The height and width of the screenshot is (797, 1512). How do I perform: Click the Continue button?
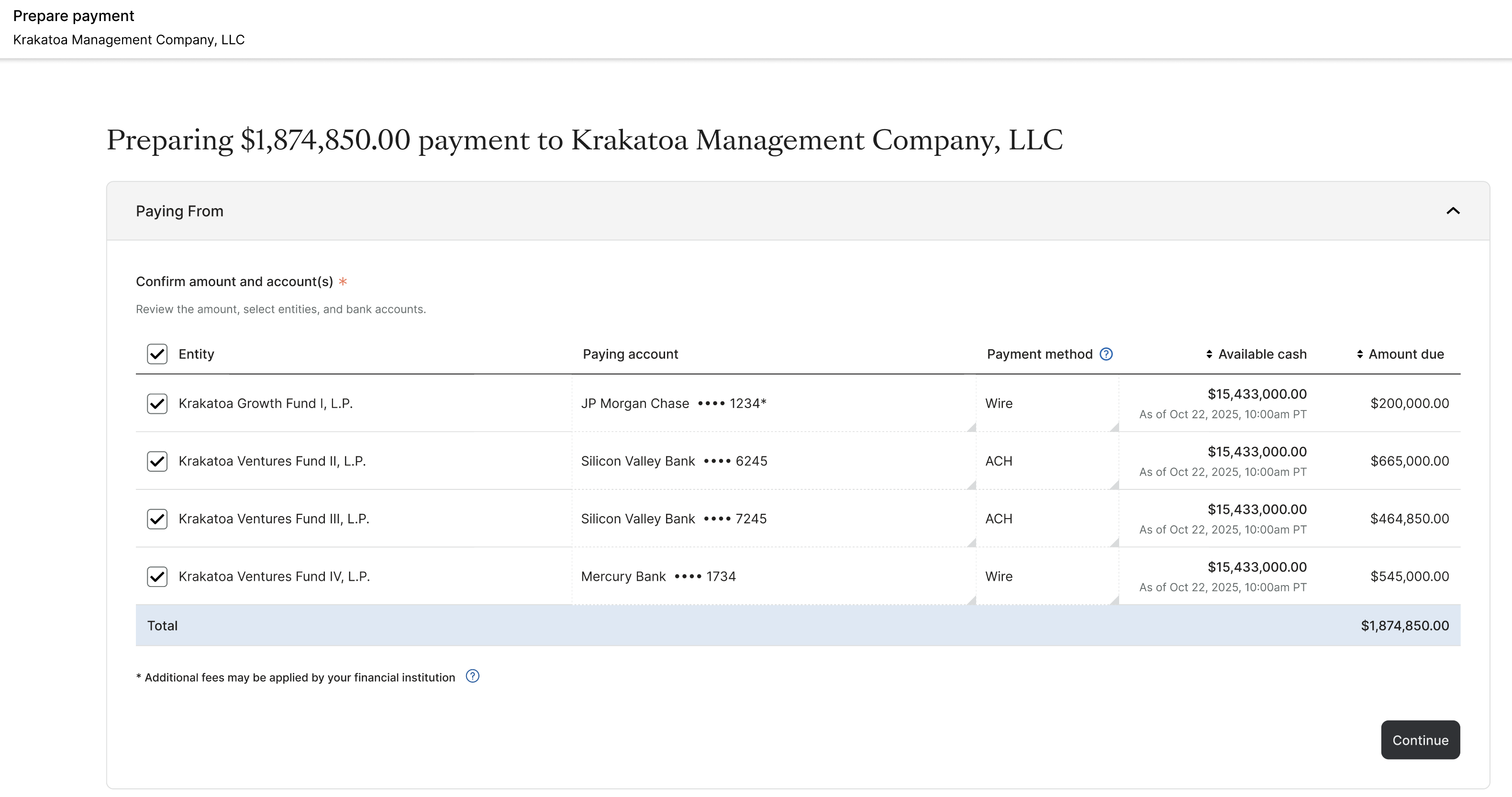(x=1420, y=740)
